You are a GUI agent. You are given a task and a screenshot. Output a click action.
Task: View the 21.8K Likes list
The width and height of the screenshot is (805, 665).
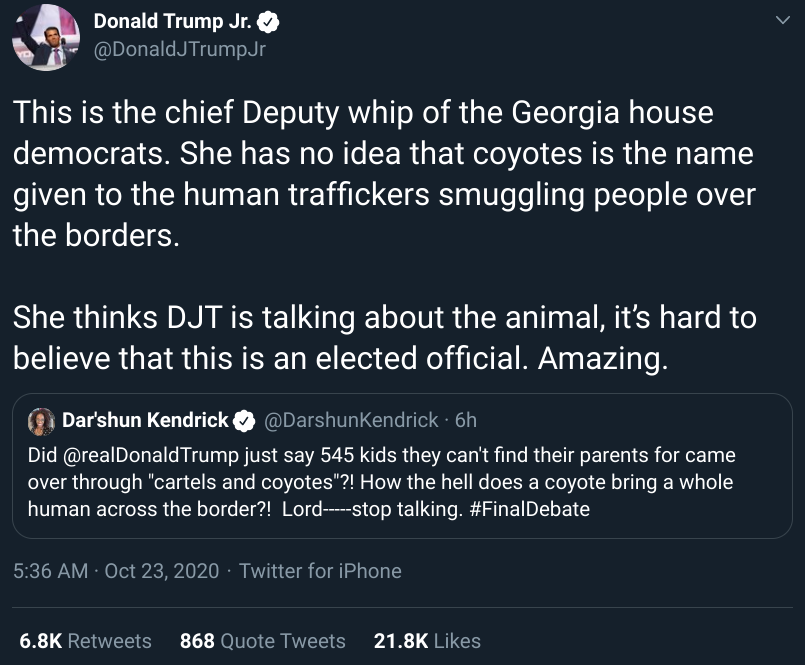tap(427, 641)
